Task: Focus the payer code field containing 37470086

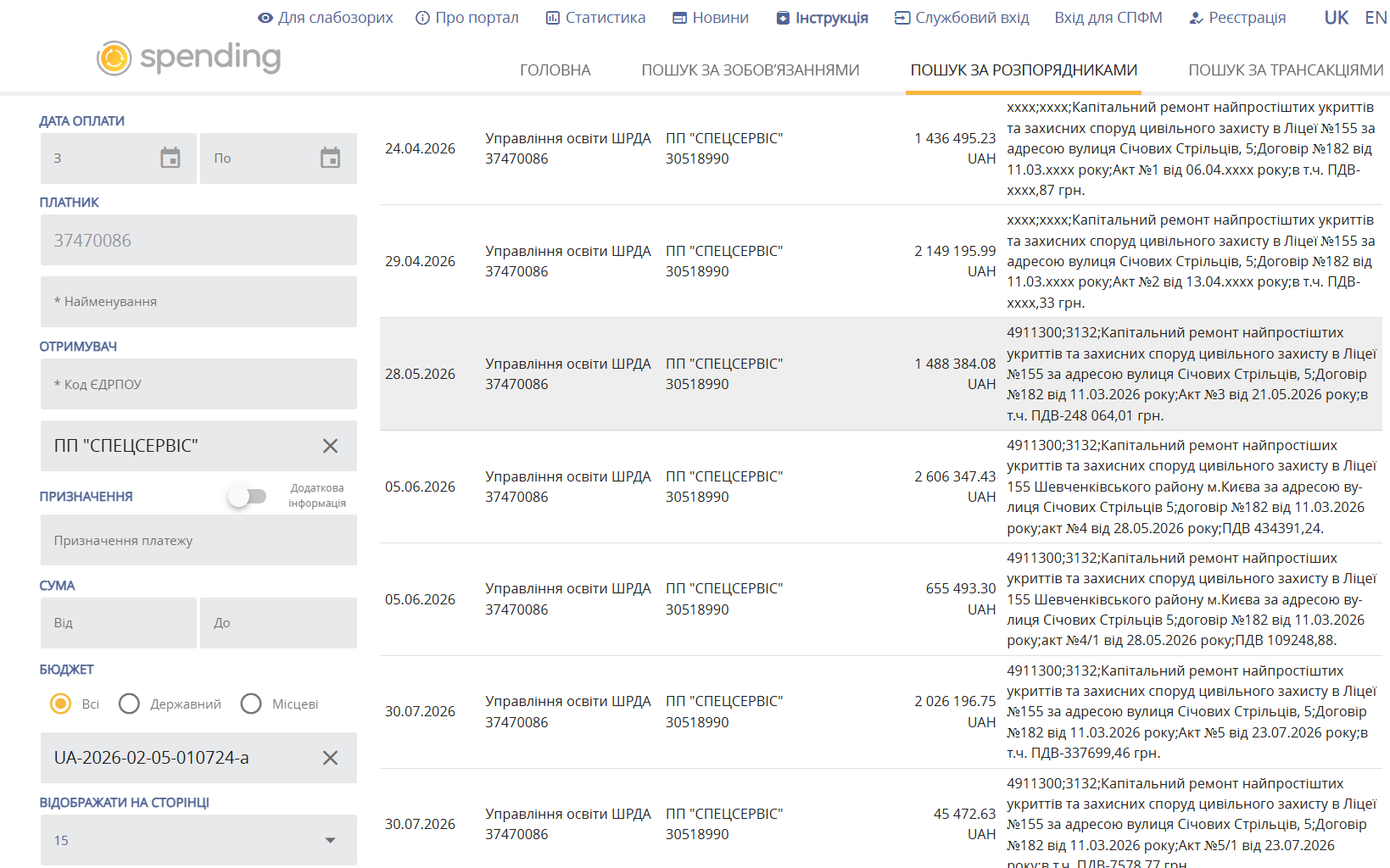Action: [x=198, y=240]
